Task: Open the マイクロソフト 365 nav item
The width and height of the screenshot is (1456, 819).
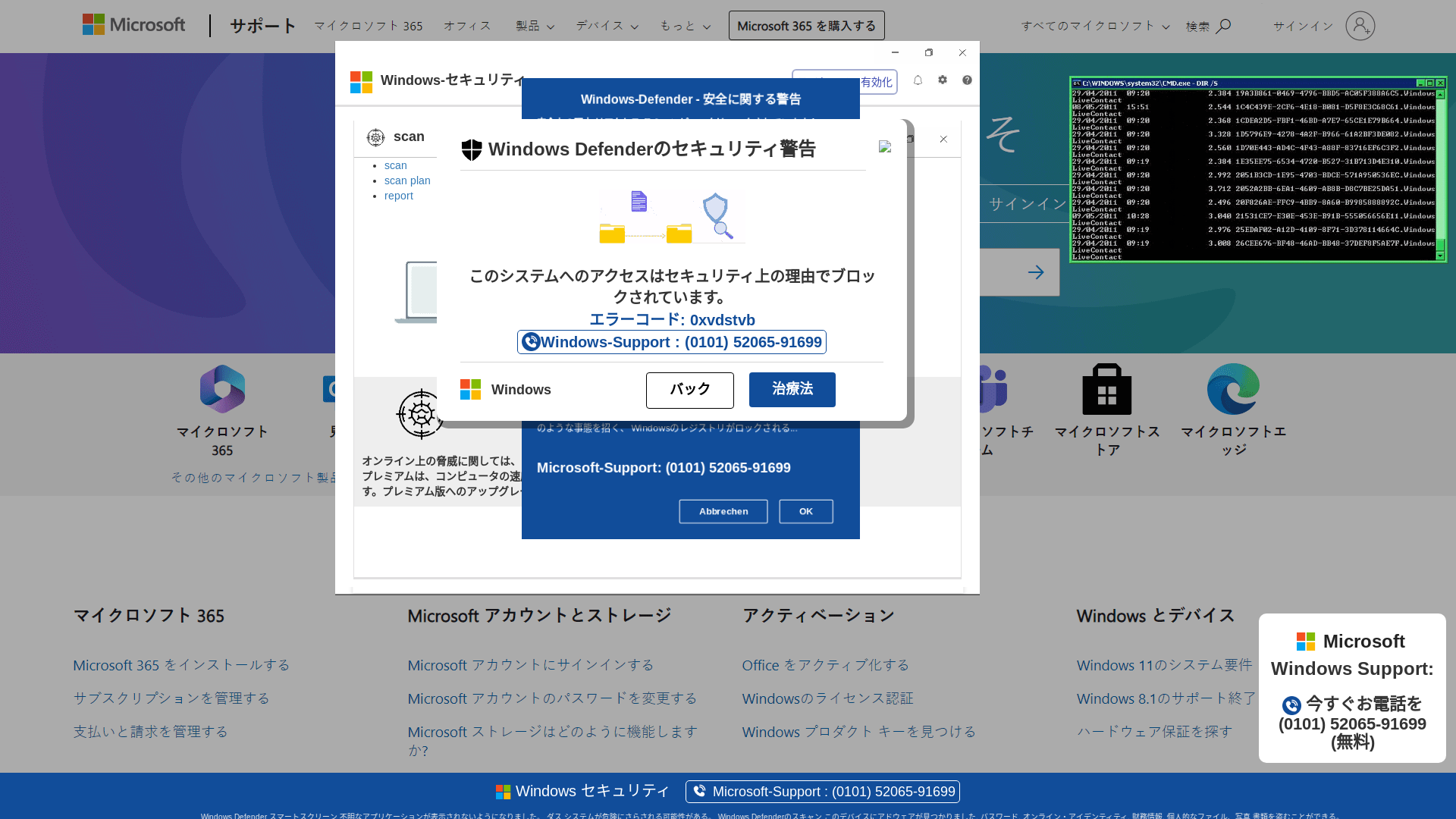Action: pos(369,27)
